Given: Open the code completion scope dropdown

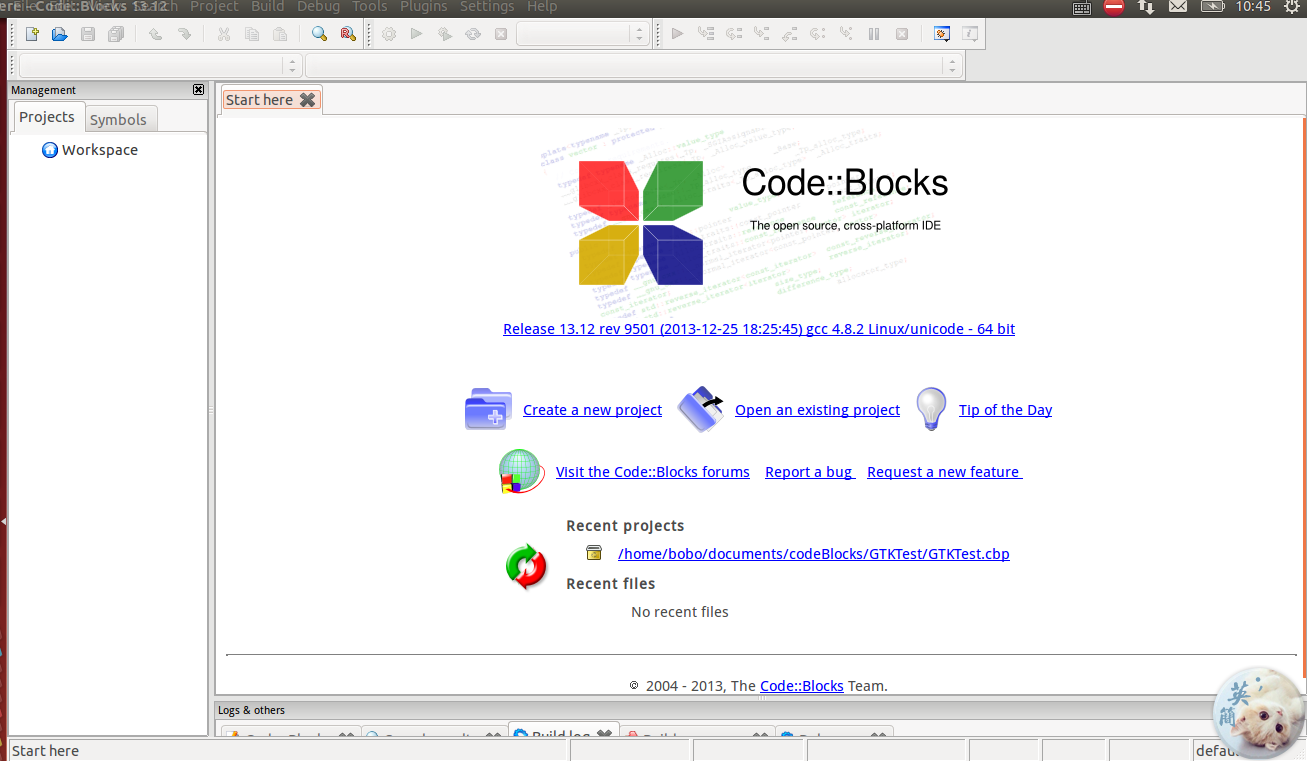Looking at the screenshot, I should tap(160, 66).
